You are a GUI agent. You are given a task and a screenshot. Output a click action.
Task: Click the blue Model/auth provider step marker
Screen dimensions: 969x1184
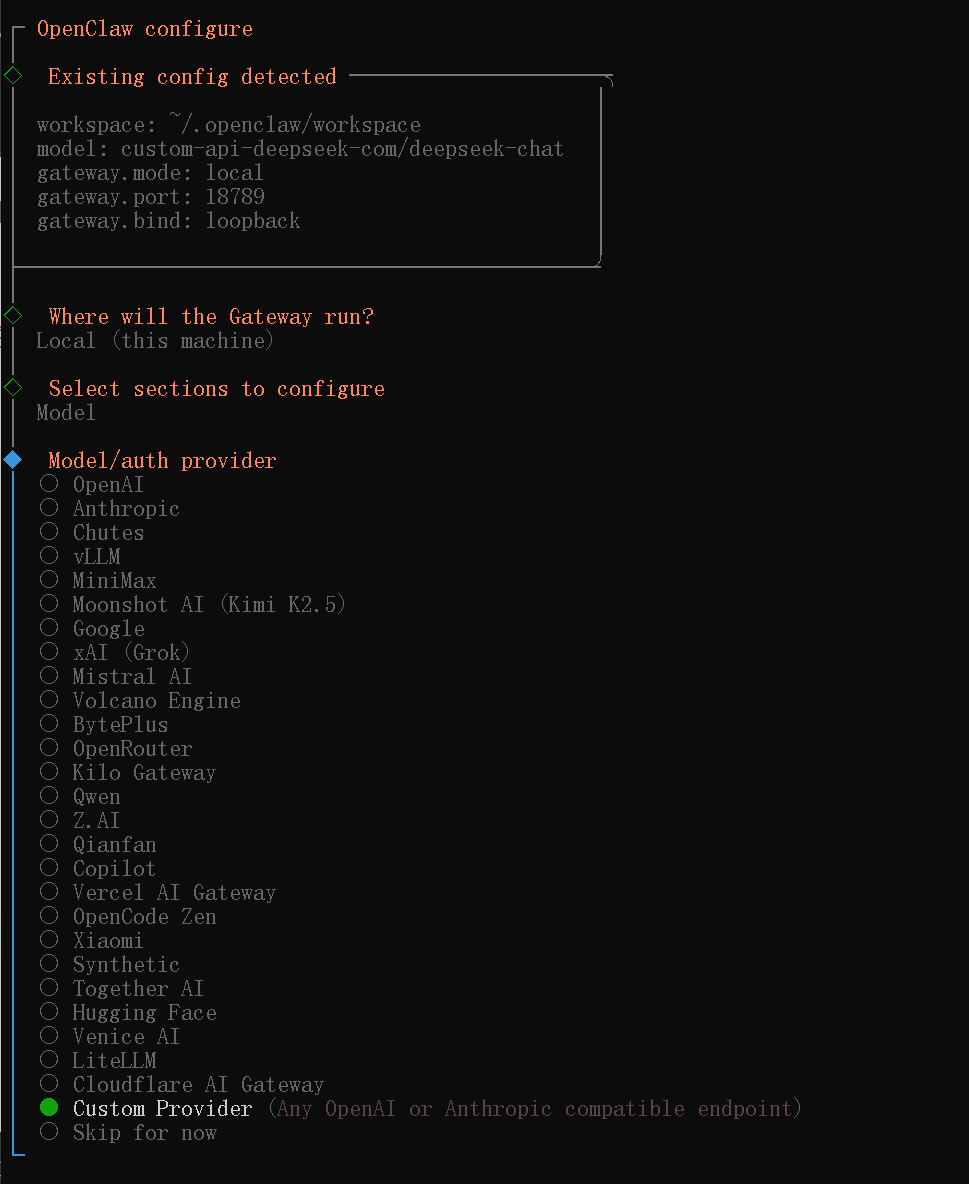[13, 459]
